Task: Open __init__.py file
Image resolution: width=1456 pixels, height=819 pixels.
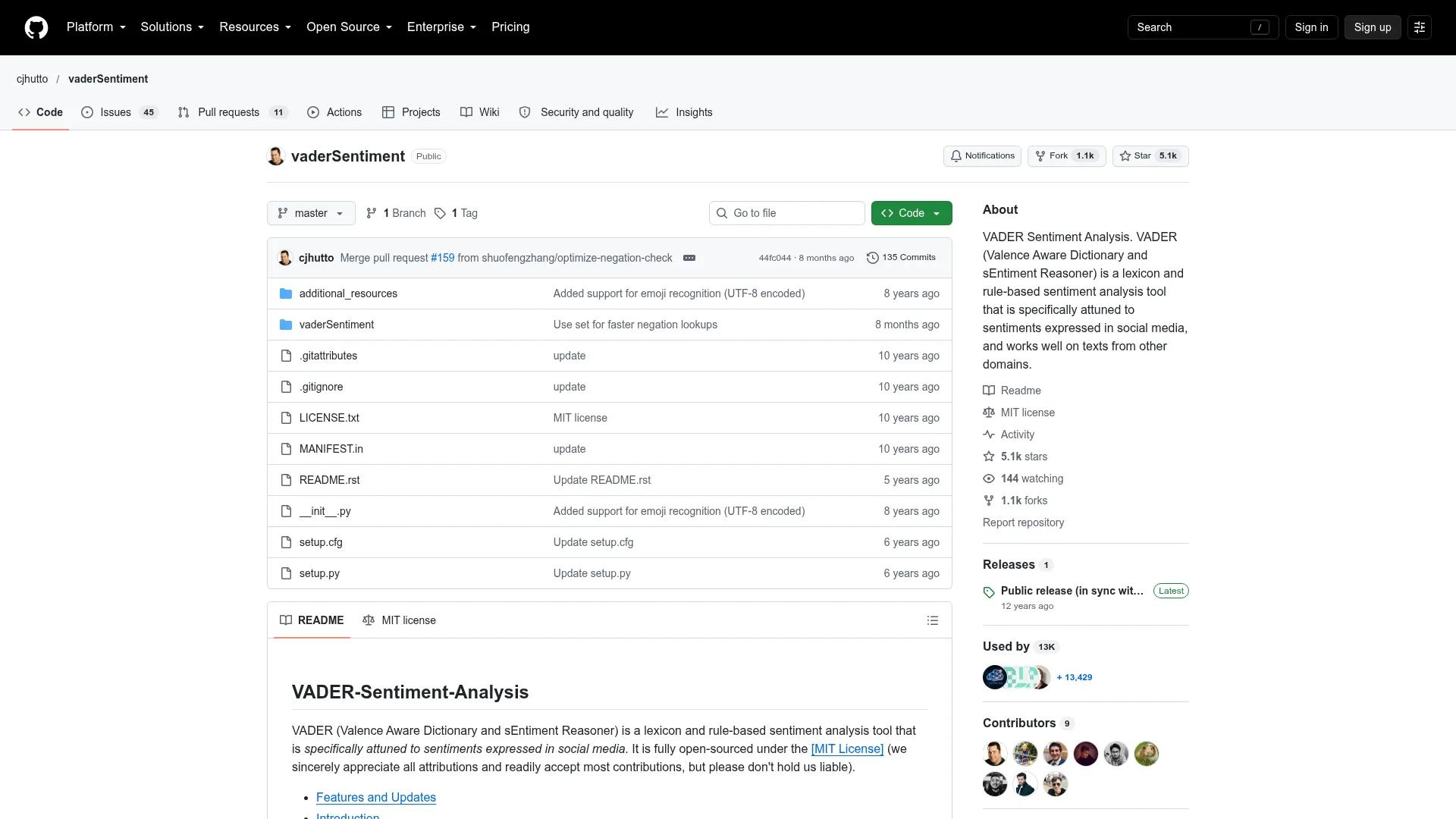Action: pos(325,511)
